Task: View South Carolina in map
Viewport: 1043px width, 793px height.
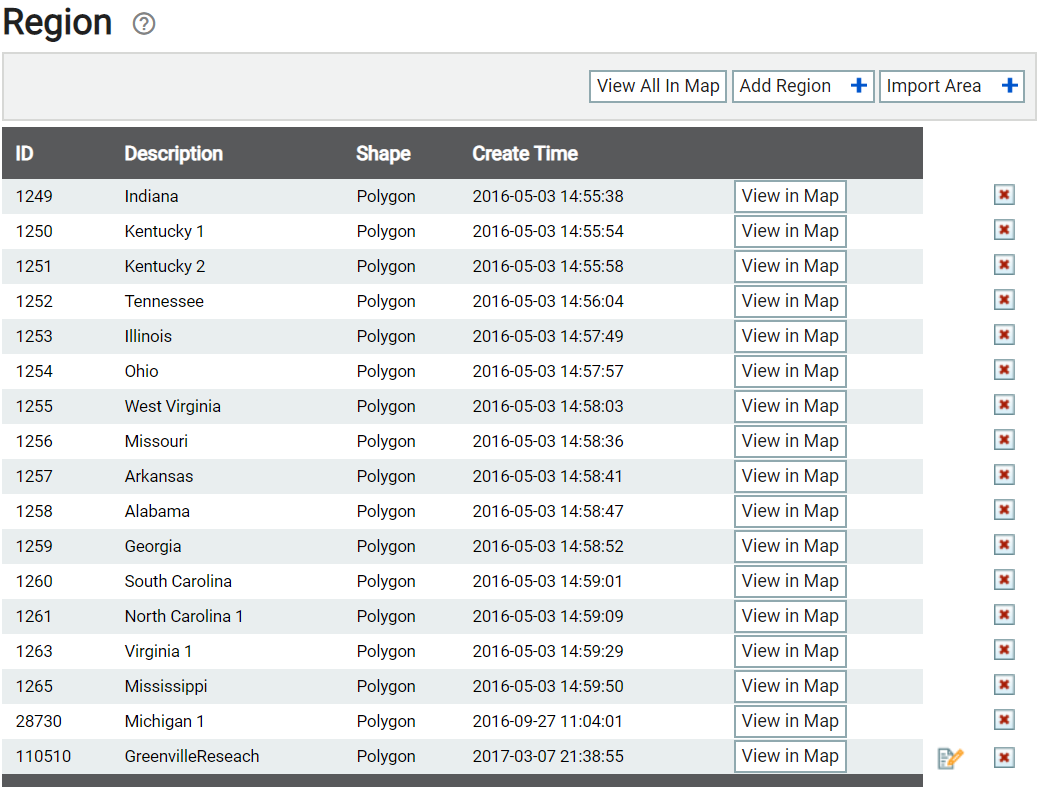Action: tap(790, 581)
